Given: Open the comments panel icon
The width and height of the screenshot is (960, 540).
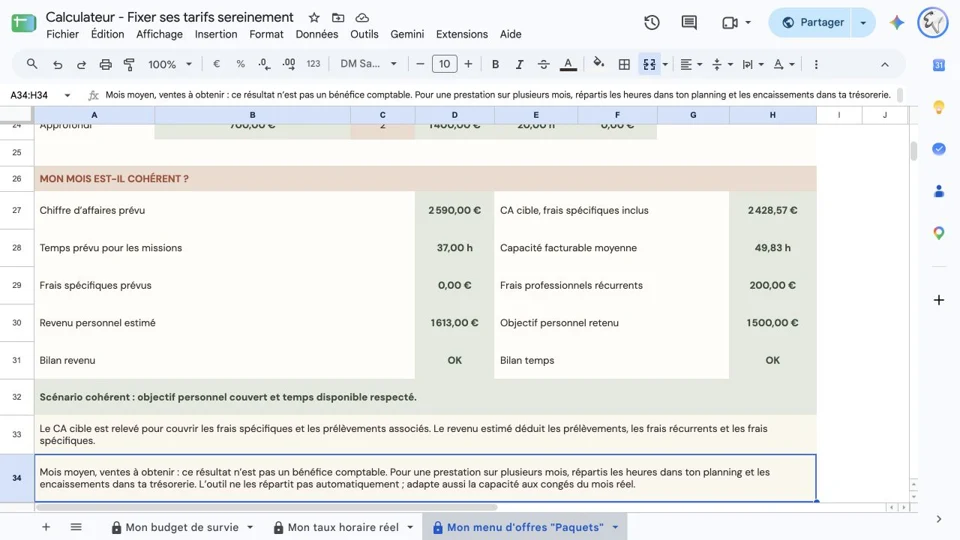Looking at the screenshot, I should click(x=689, y=23).
